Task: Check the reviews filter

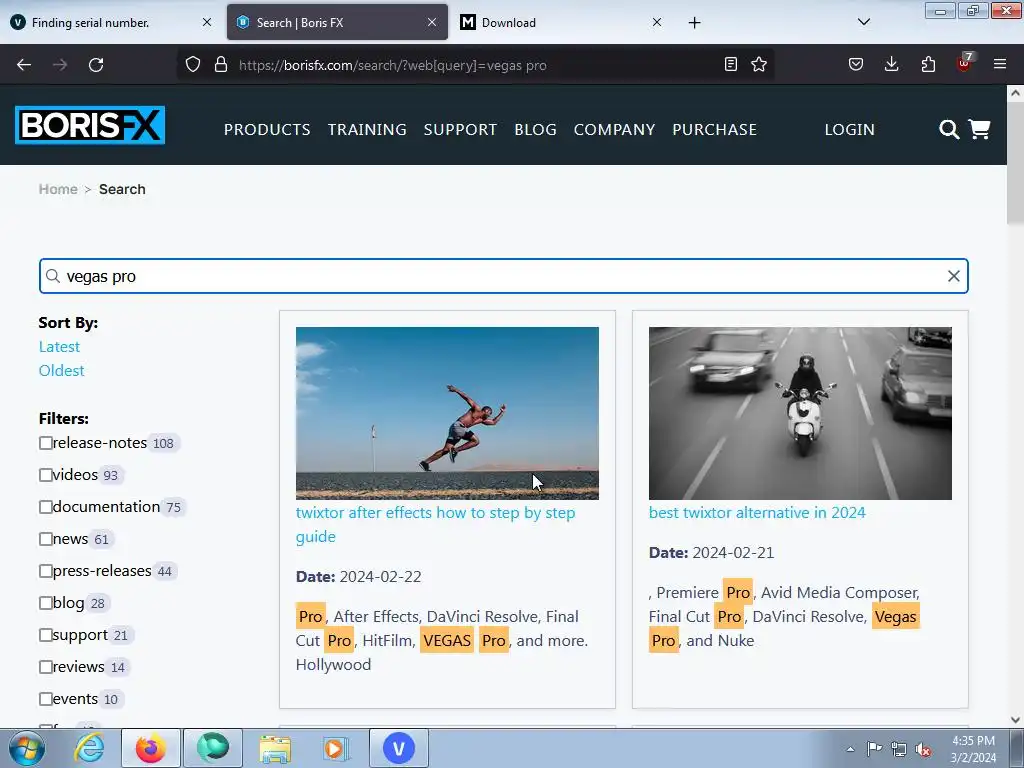Action: pos(46,667)
